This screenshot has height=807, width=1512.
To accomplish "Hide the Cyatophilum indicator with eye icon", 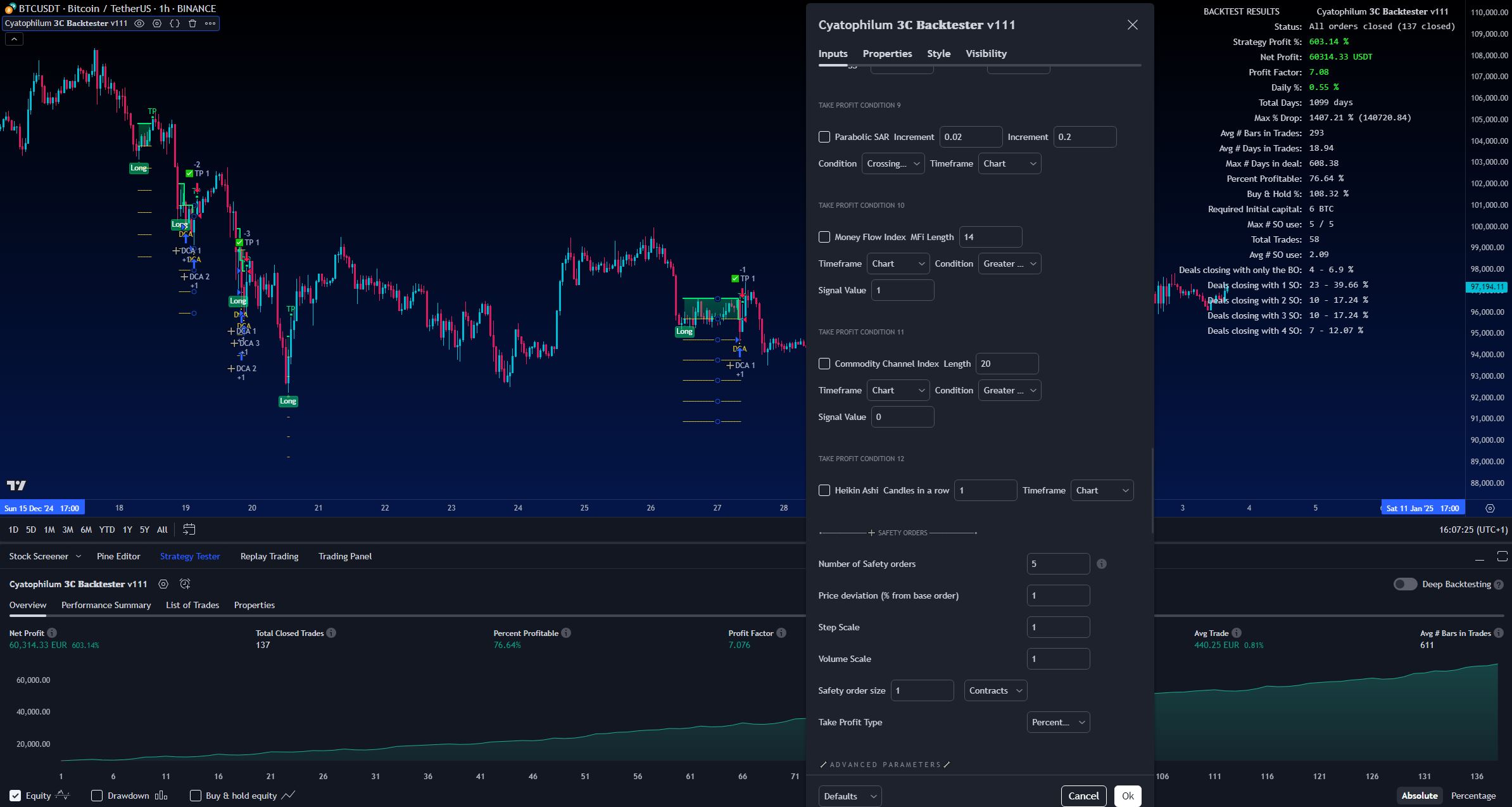I will click(x=139, y=23).
